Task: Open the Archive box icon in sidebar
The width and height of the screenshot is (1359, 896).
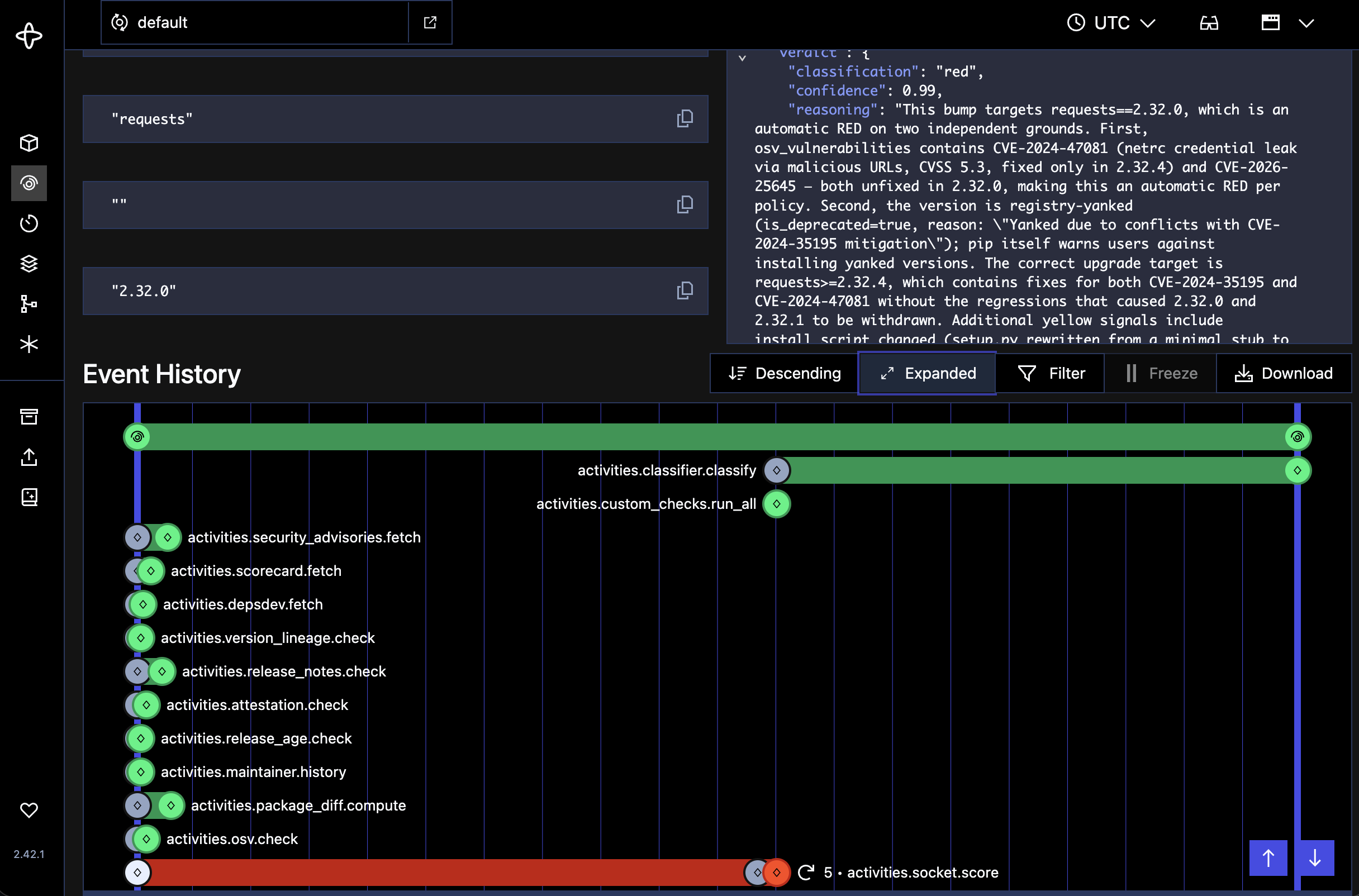Action: click(x=28, y=417)
